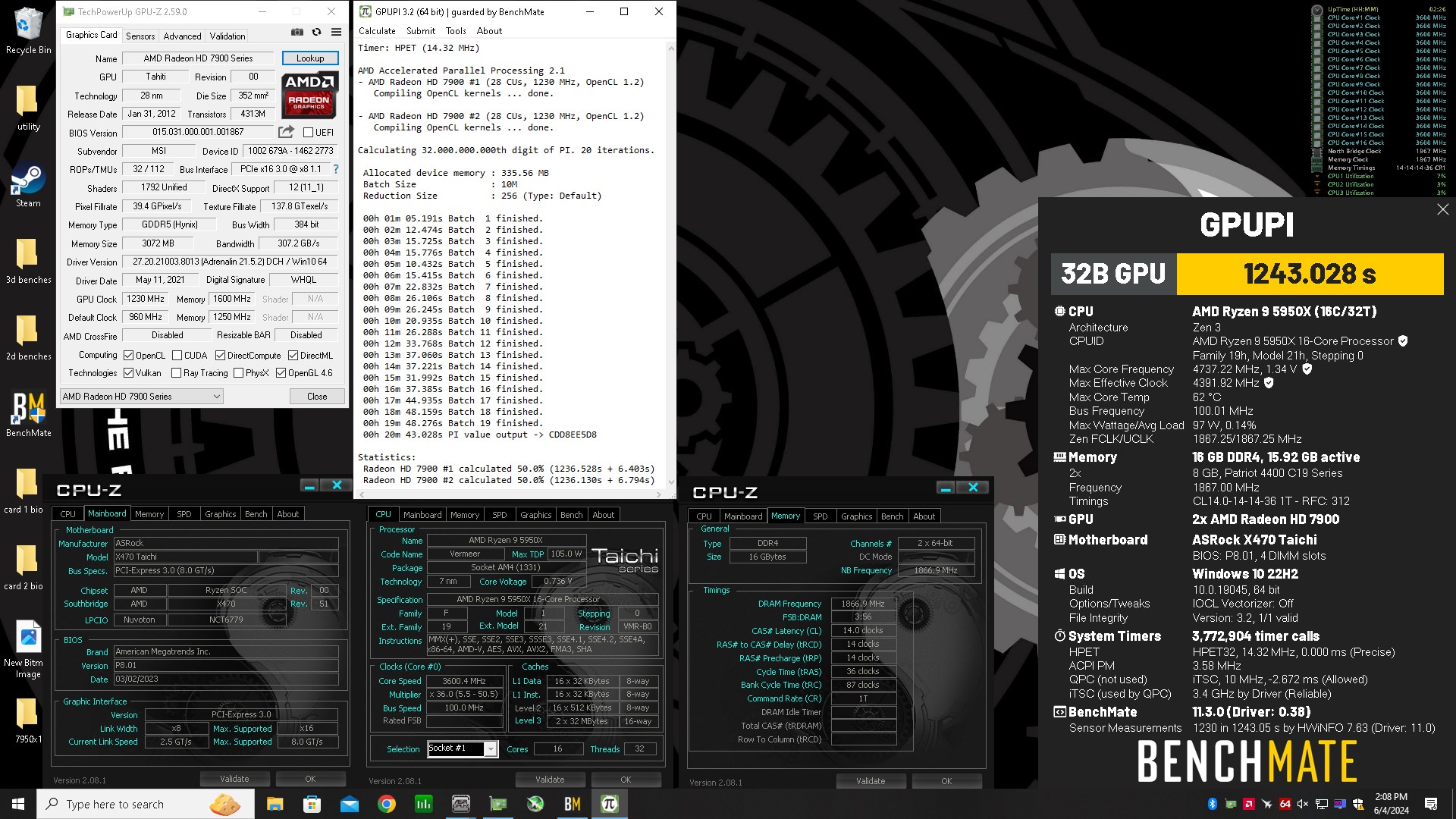Click OK in the middle CPU-Z window

tap(626, 780)
